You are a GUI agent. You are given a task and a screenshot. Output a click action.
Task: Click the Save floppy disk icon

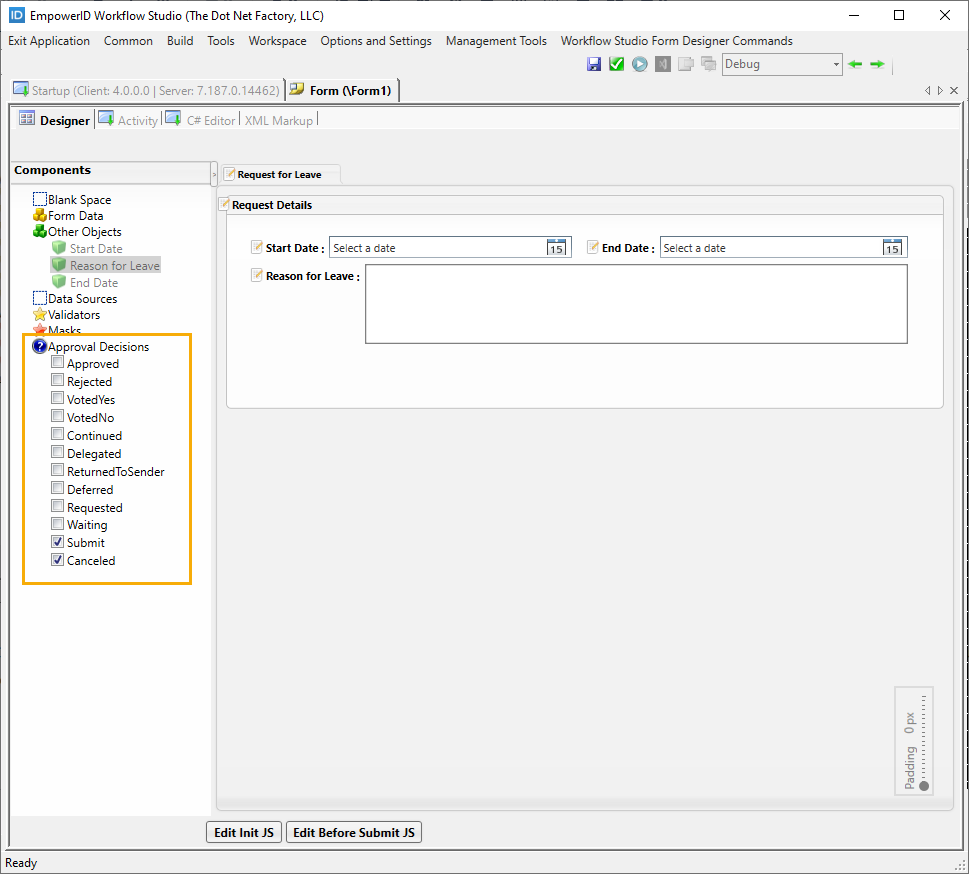[594, 64]
